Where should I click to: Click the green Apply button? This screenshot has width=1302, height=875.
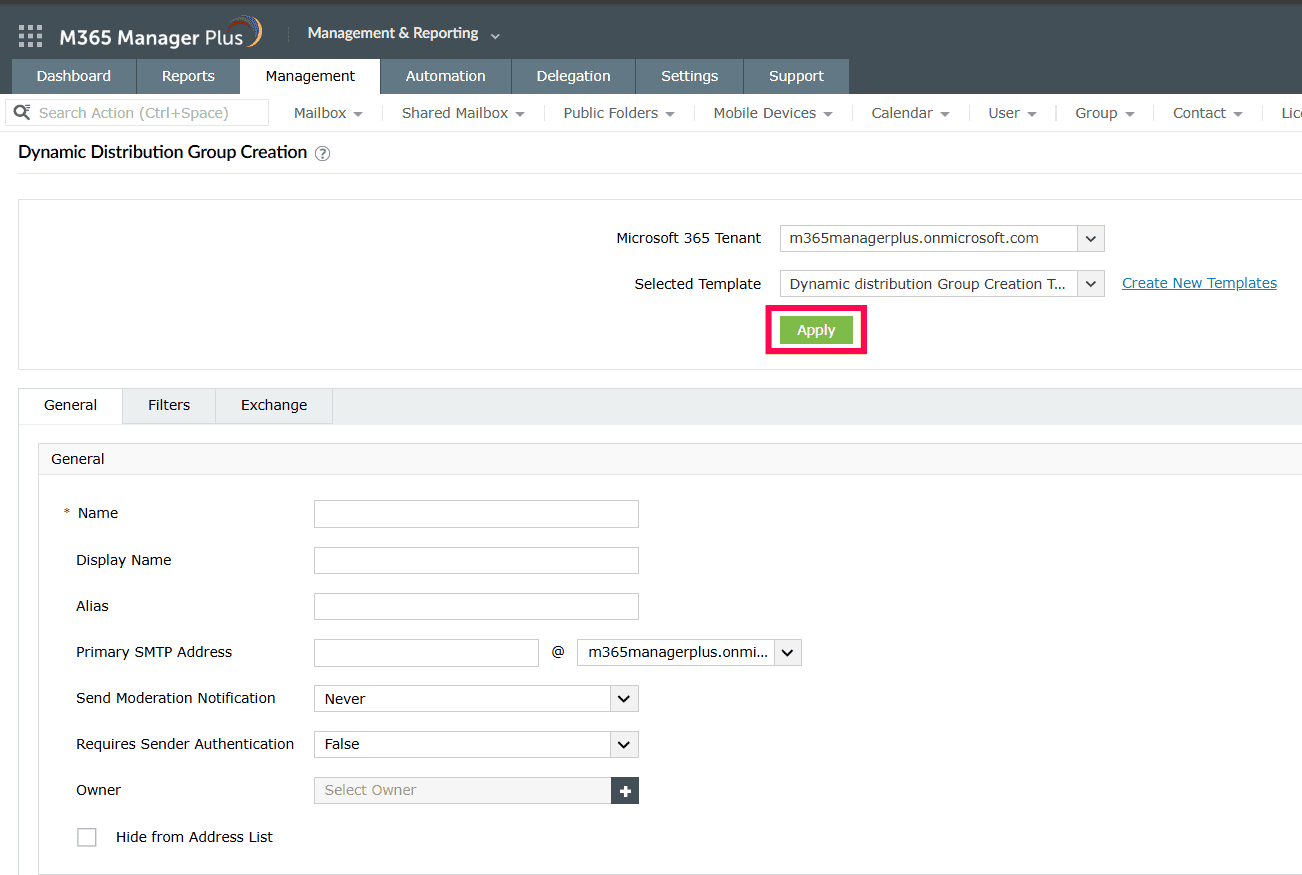tap(816, 330)
